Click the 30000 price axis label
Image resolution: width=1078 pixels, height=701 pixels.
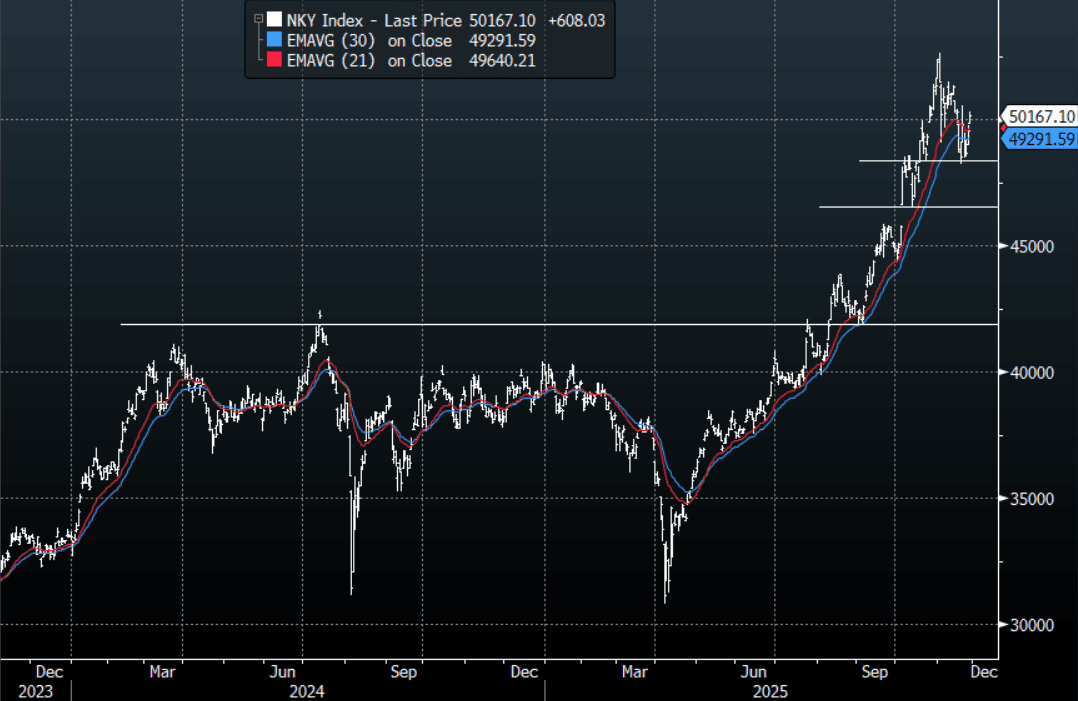(1028, 624)
